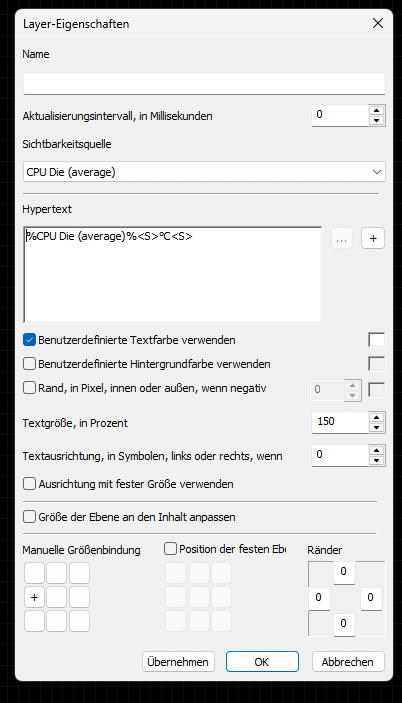
Task: Click the plus button beside Hypertext field
Action: coord(373,239)
